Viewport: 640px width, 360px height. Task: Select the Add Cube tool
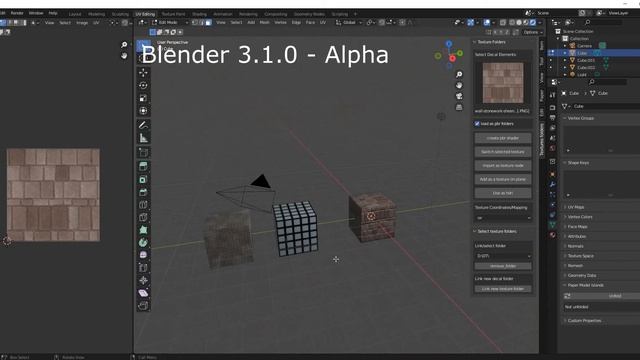(143, 152)
